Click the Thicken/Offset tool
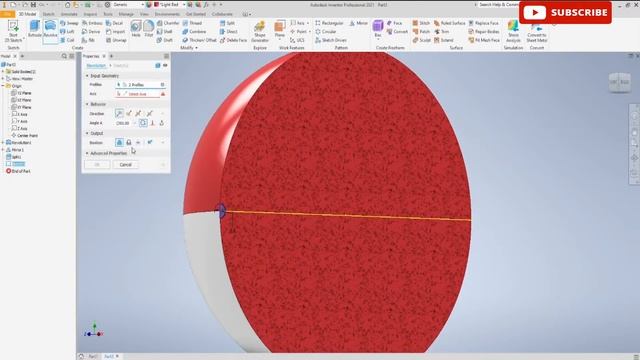The width and height of the screenshot is (640, 360). [x=199, y=40]
